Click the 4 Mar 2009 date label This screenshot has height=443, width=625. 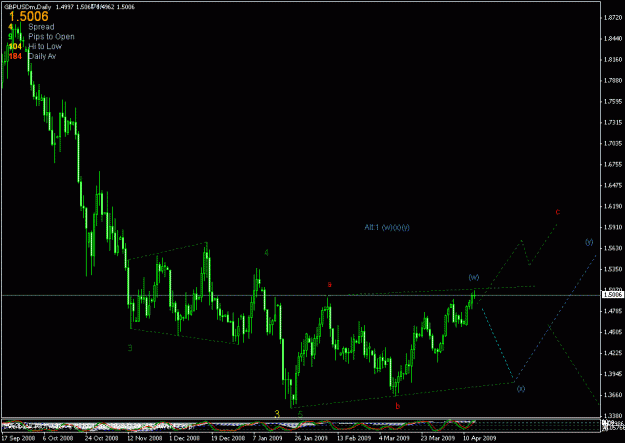(394, 438)
